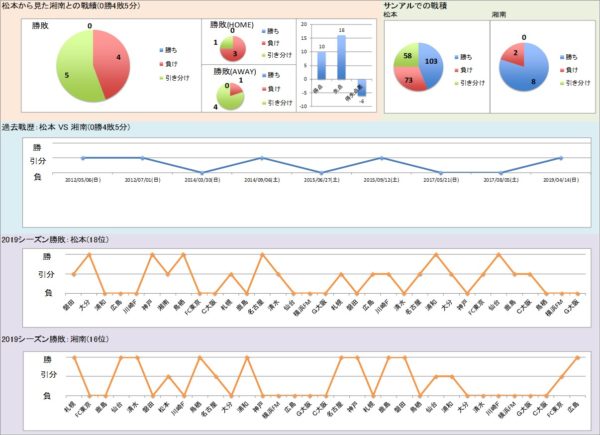Click the green 58 slice in 松本 stadium pie
Viewport: 600px width, 435px height.
tap(407, 54)
